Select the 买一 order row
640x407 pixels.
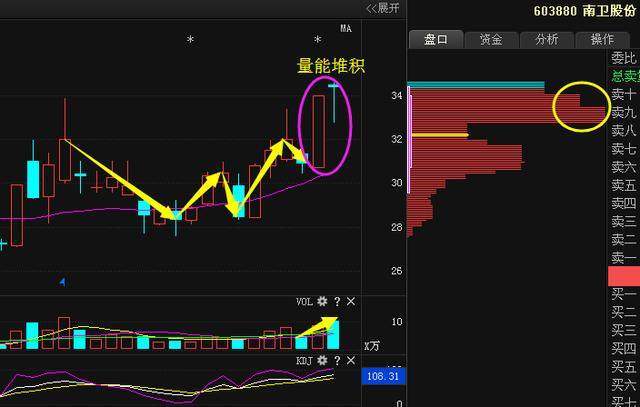pyautogui.click(x=624, y=293)
